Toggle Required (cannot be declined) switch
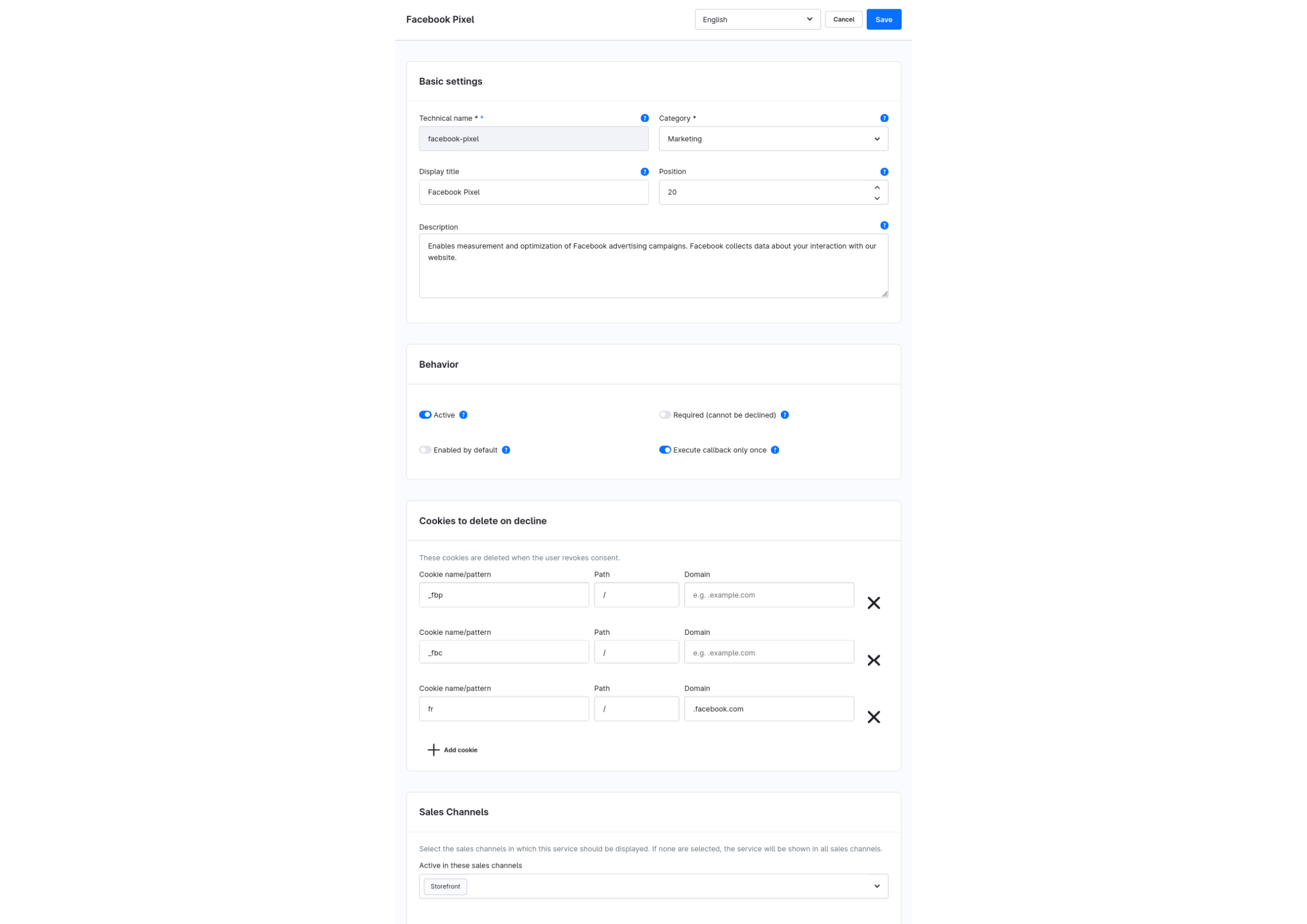1307x924 pixels. 665,415
